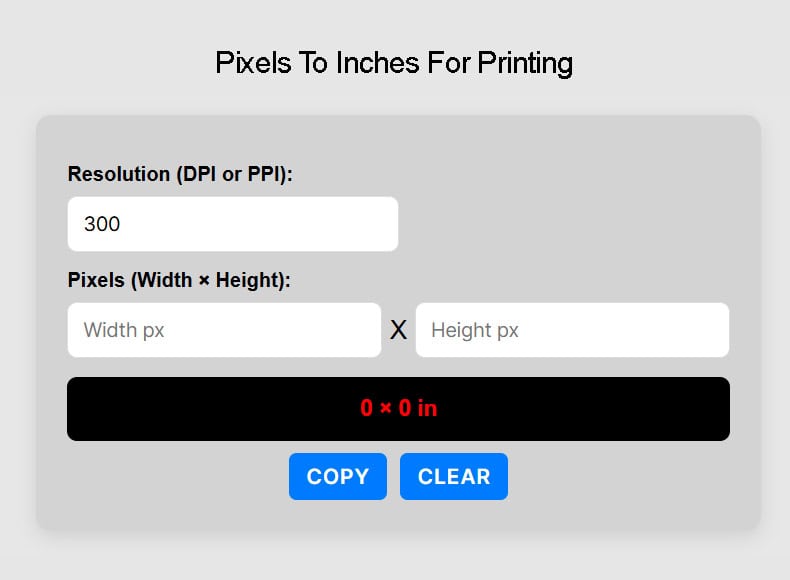Click the "Pixels To Inches For Printing" heading
The image size is (790, 580).
tap(394, 63)
